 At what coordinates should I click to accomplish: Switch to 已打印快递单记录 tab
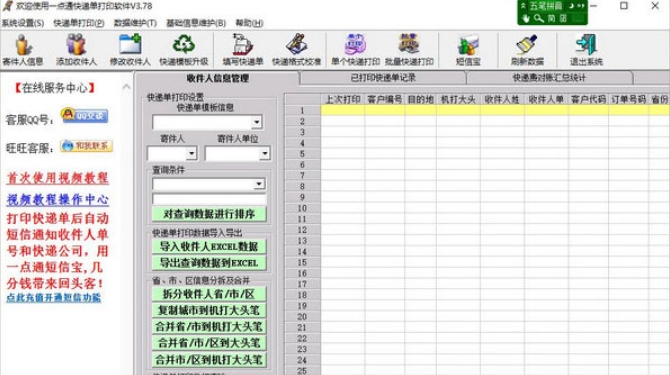tap(383, 78)
